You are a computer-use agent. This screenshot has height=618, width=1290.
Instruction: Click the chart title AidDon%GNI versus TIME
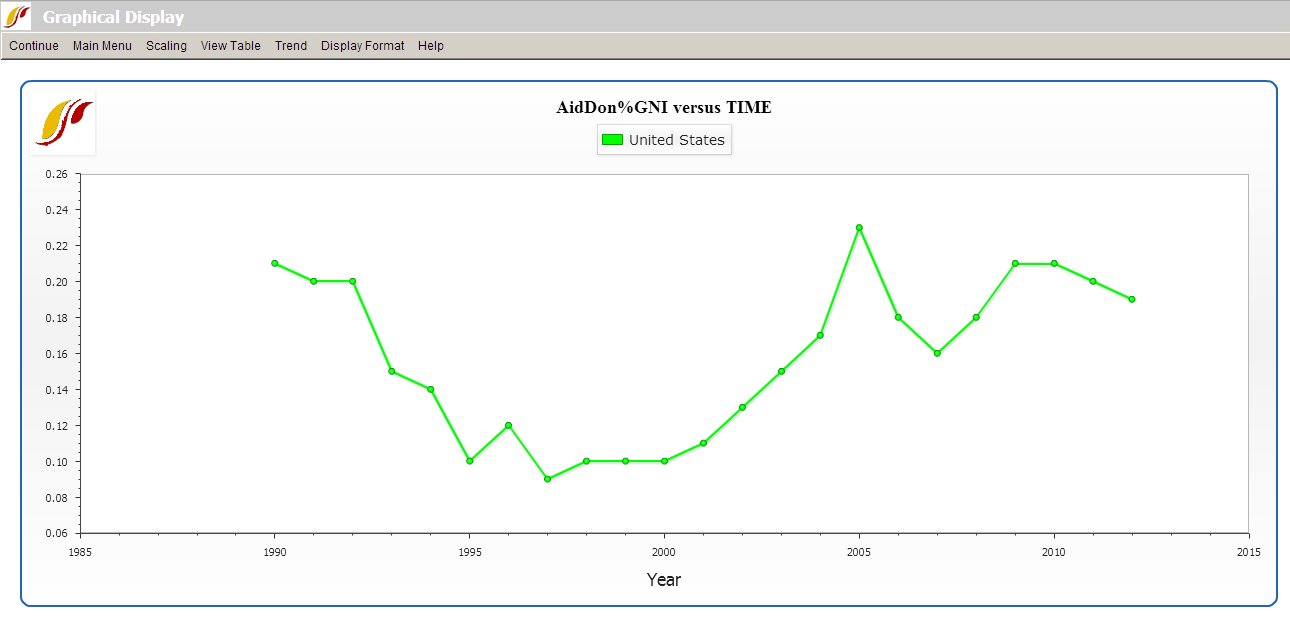click(663, 108)
